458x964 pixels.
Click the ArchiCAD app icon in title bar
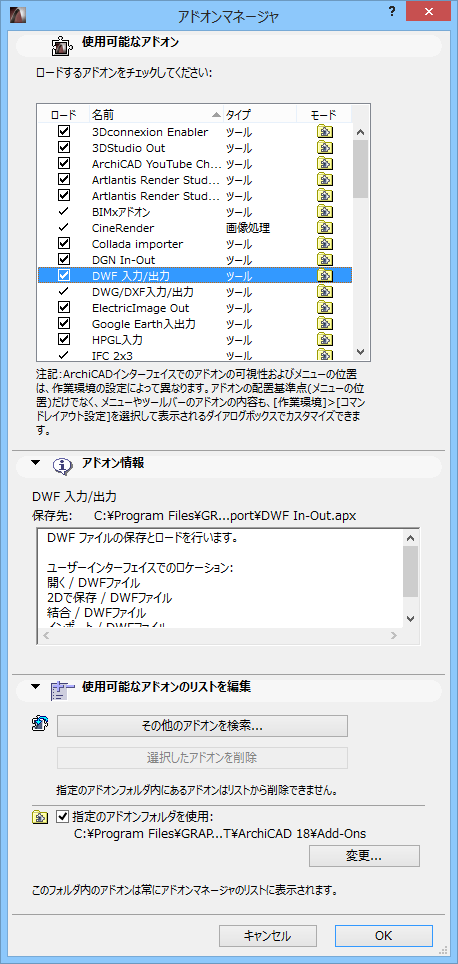(17, 15)
